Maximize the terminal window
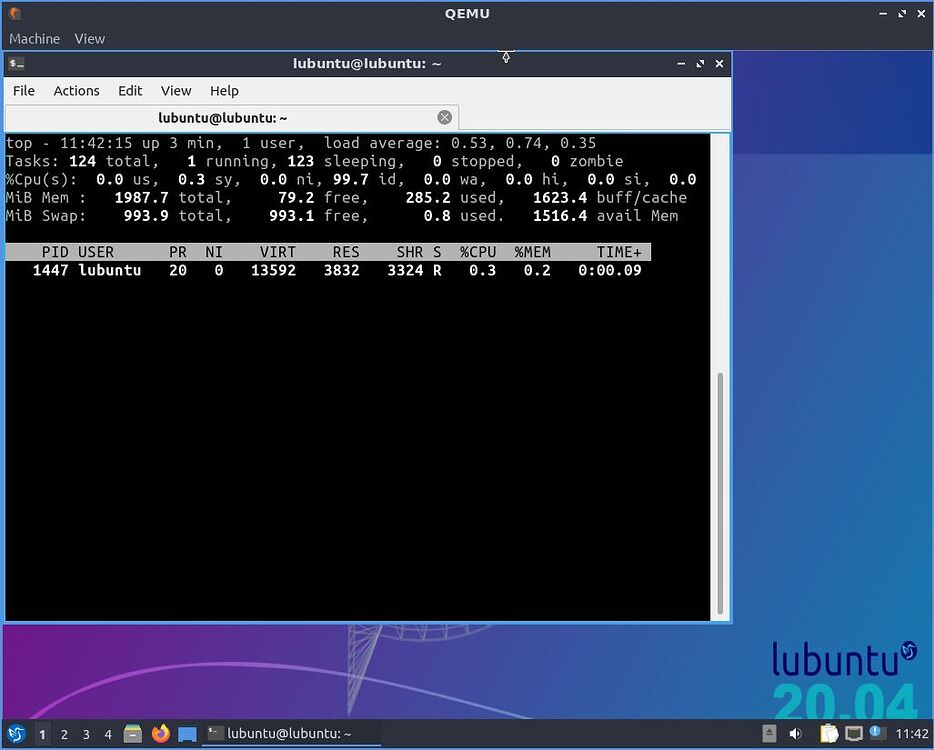The image size is (934, 750). click(700, 63)
